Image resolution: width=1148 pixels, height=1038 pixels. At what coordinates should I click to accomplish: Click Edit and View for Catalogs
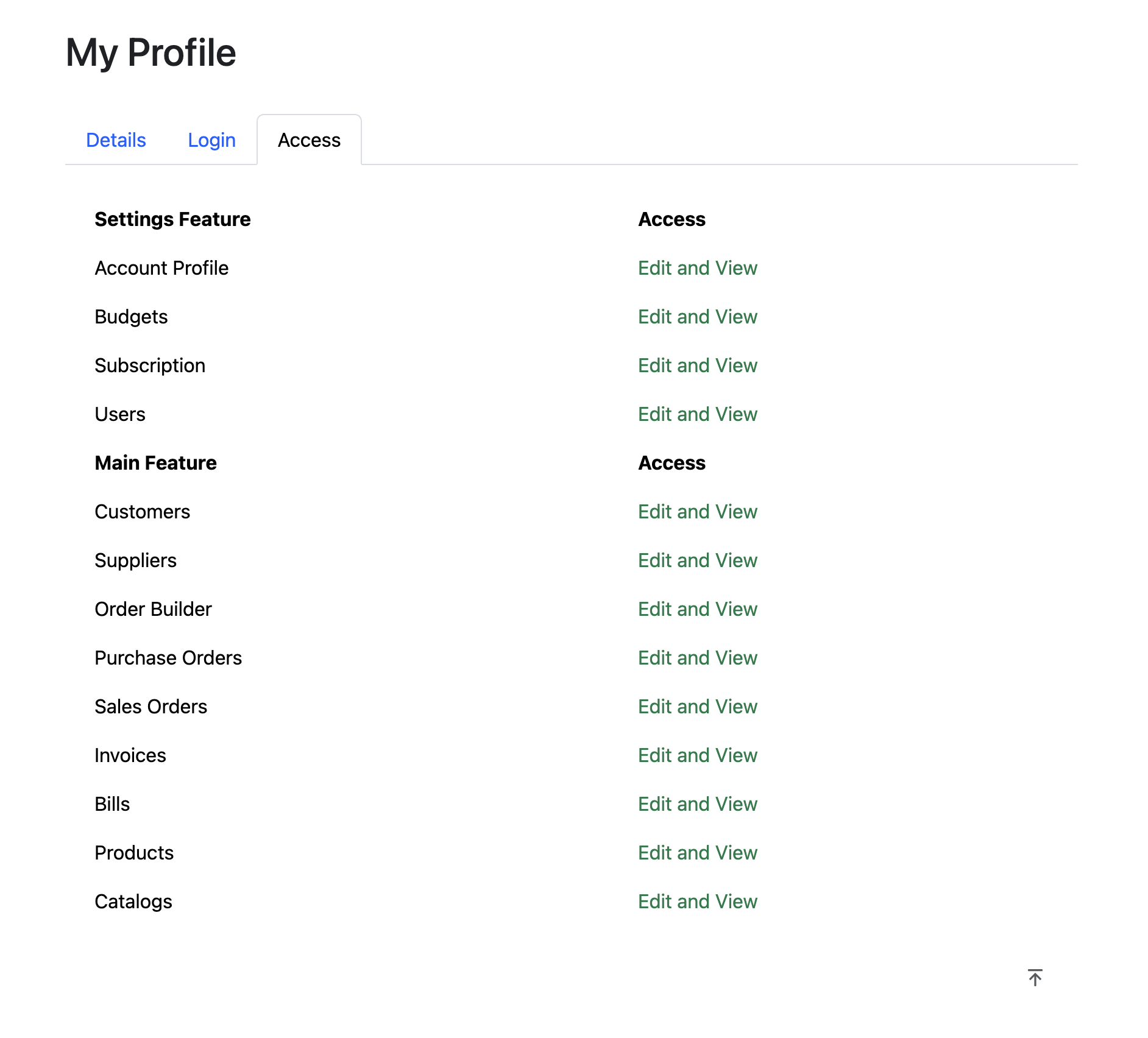click(x=697, y=902)
